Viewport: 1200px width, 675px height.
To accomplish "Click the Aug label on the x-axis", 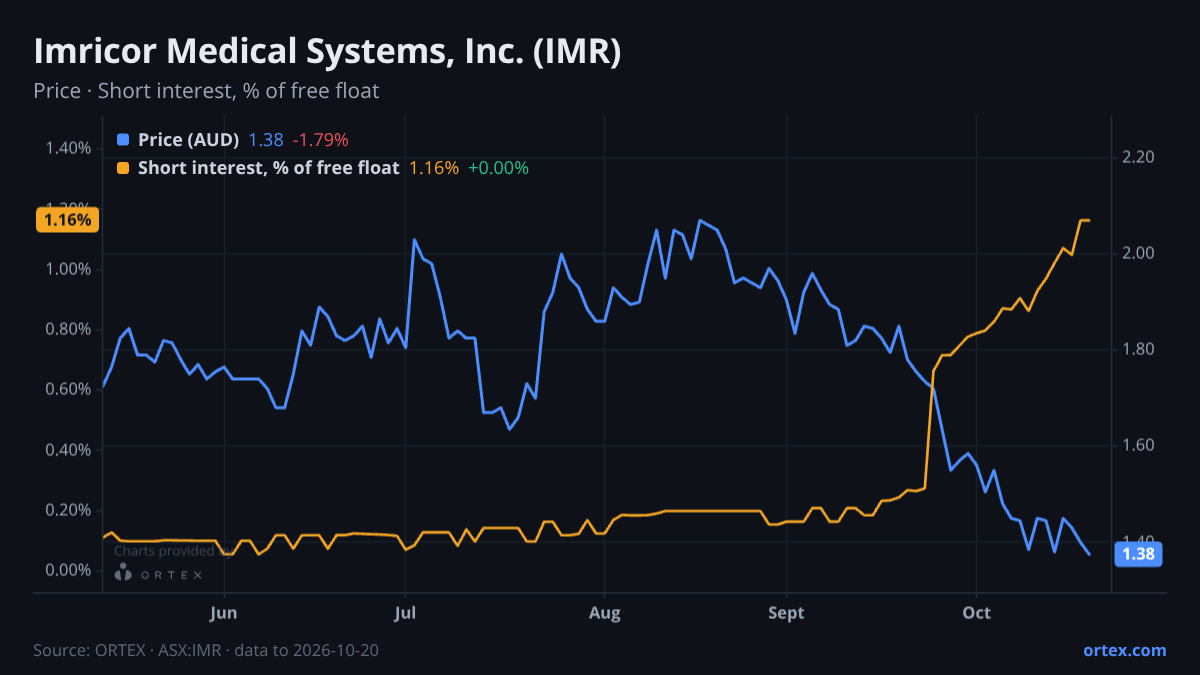I will pos(604,612).
